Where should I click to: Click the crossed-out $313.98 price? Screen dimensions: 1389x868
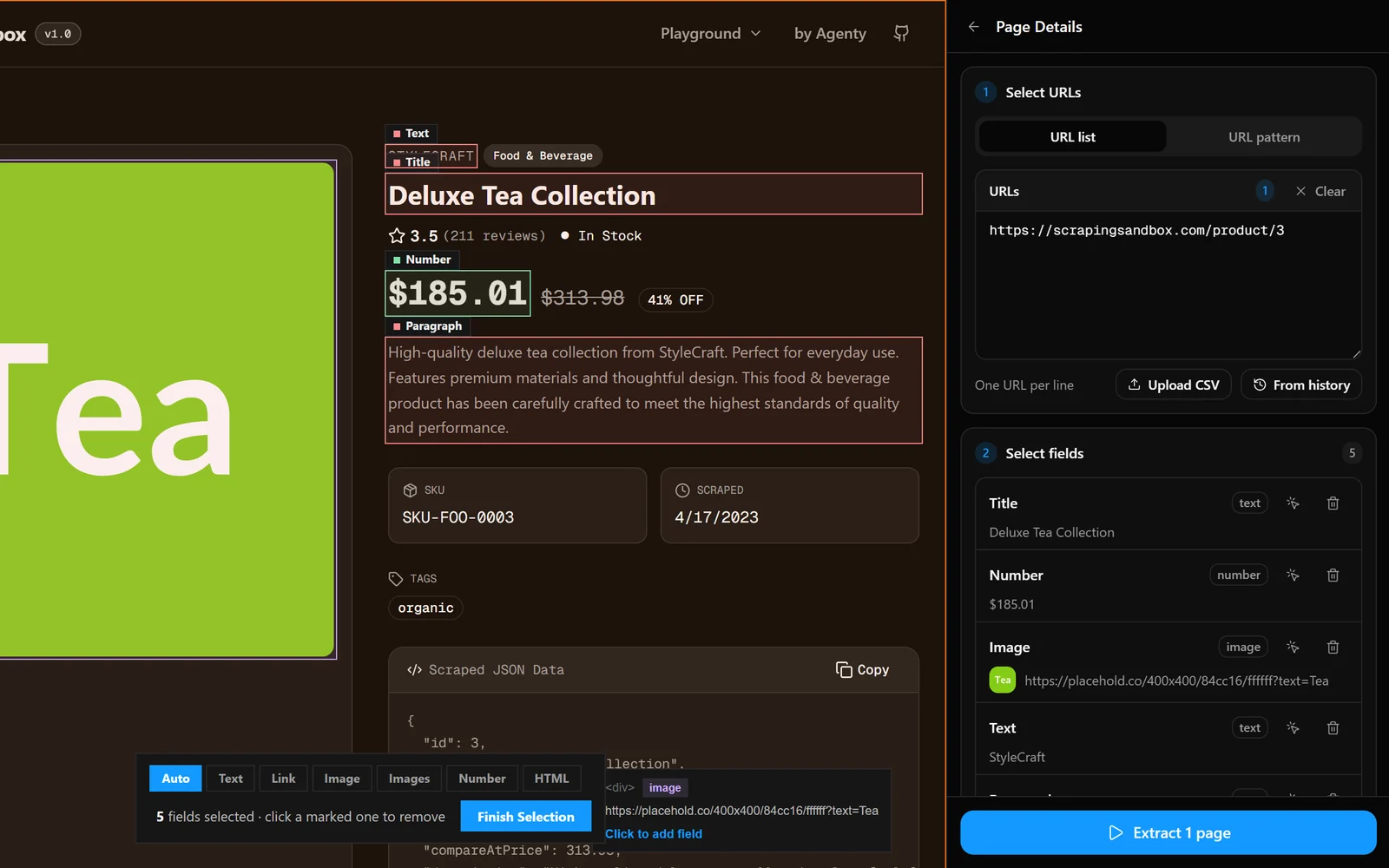coord(583,298)
